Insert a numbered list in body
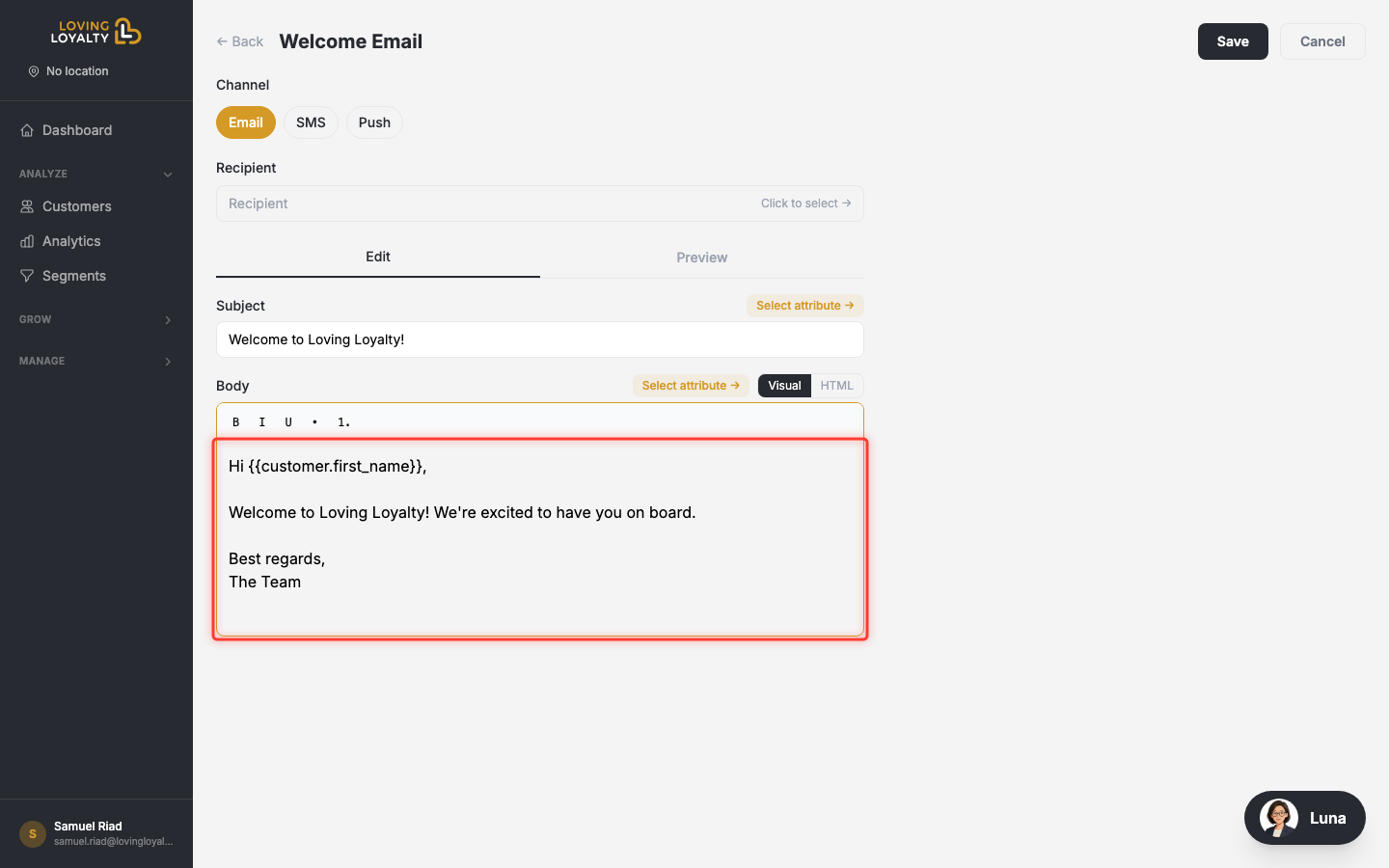 pos(343,422)
